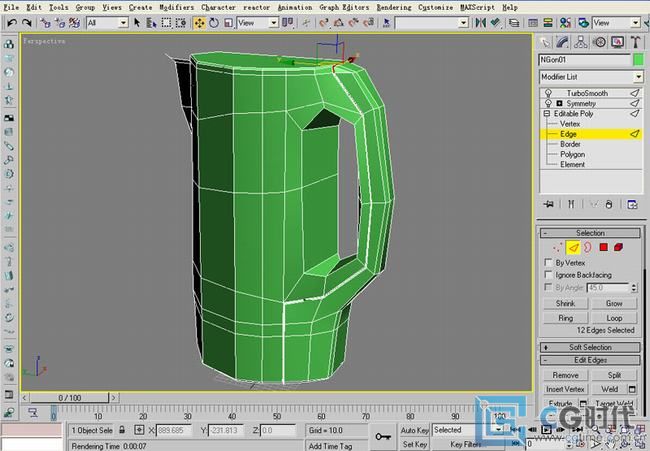
Task: Pick the Rectangular Selection Region tool
Action: click(166, 23)
